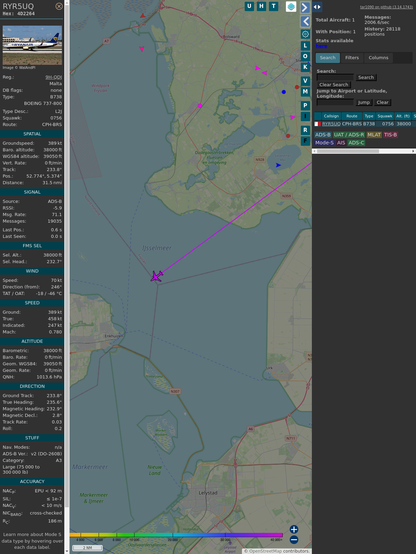This screenshot has width=416, height=554.
Task: Toggle the T map button
Action: 273,6
